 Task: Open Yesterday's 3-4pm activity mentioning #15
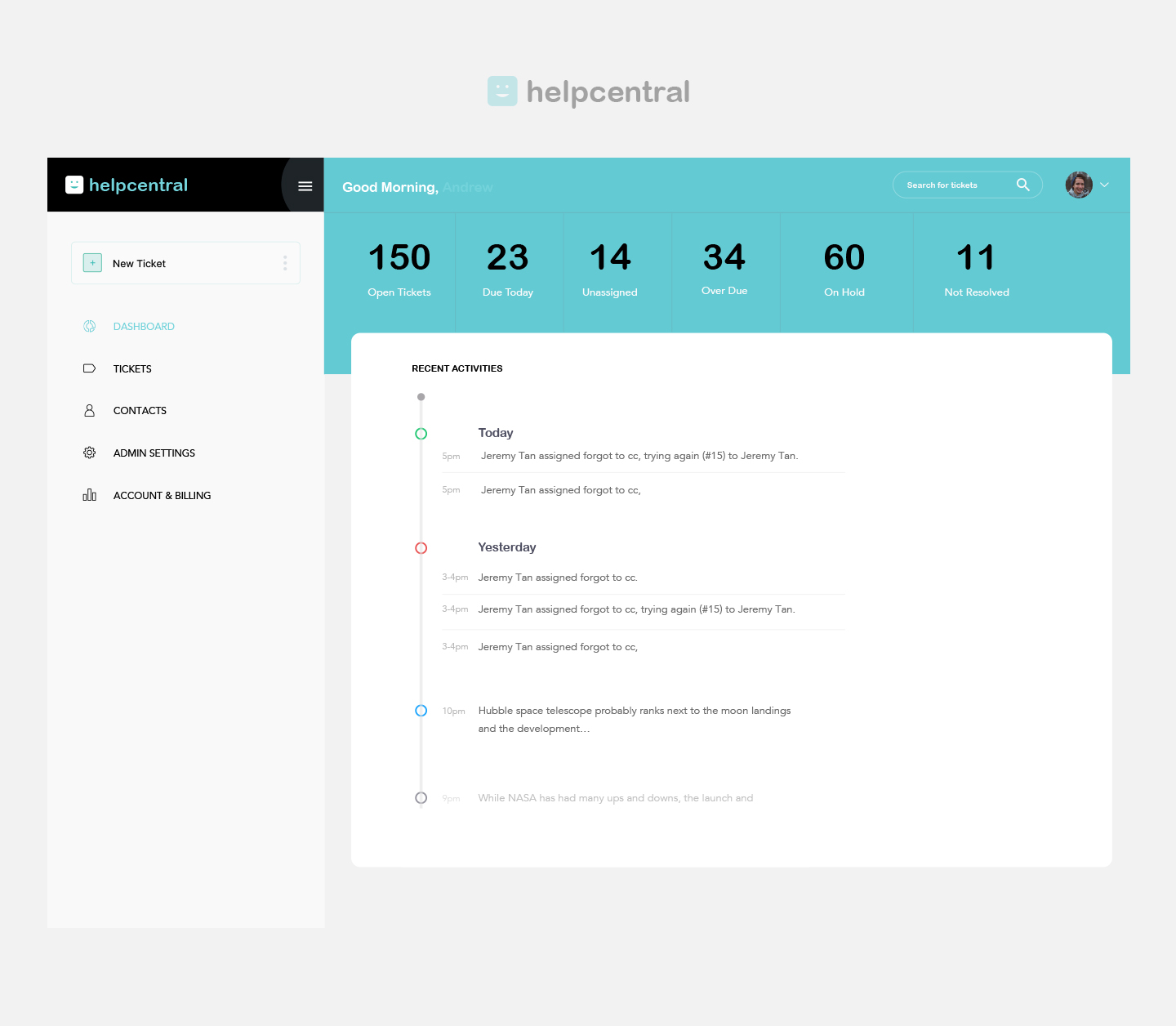[x=637, y=609]
